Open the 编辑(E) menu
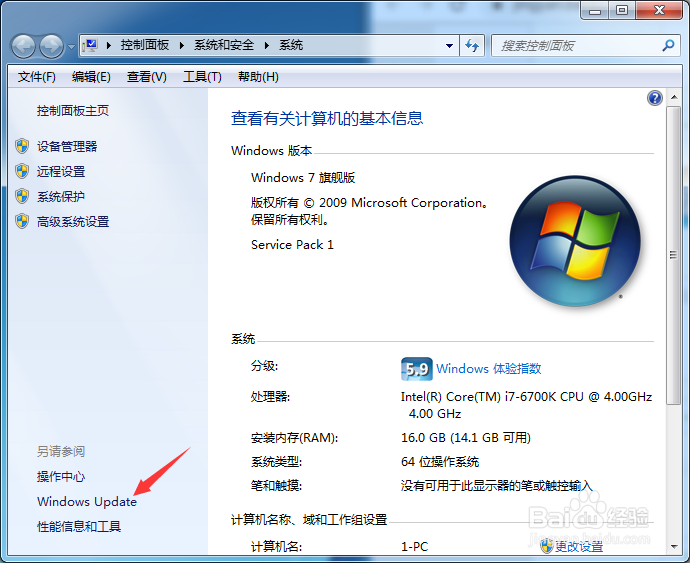Screen dimensions: 690x563 (x=91, y=77)
